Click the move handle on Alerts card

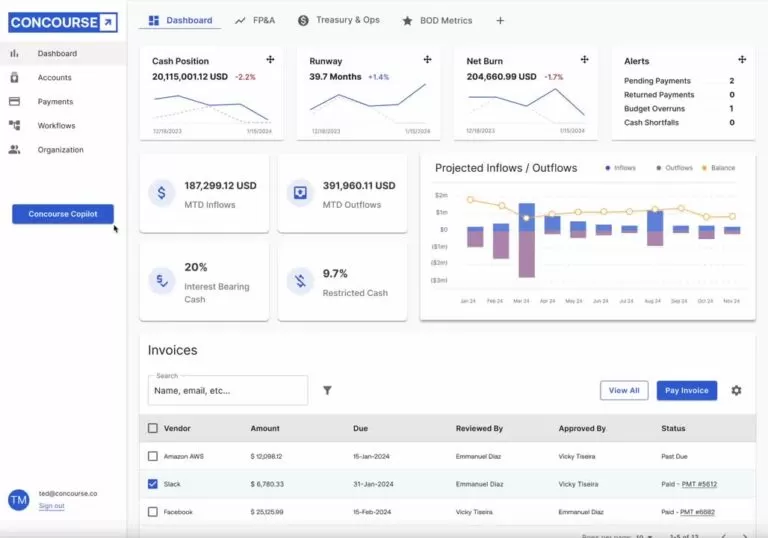click(x=742, y=60)
